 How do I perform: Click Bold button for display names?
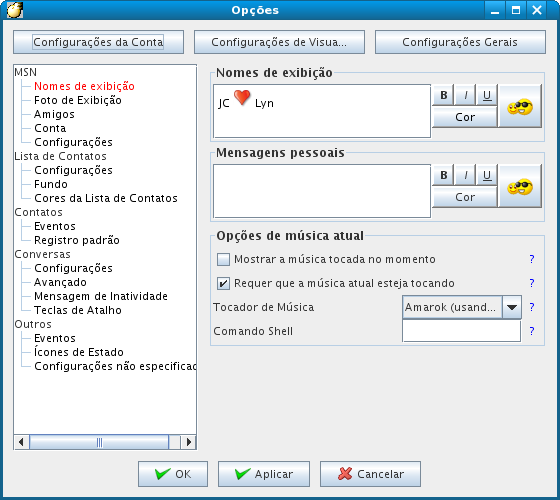[x=443, y=95]
